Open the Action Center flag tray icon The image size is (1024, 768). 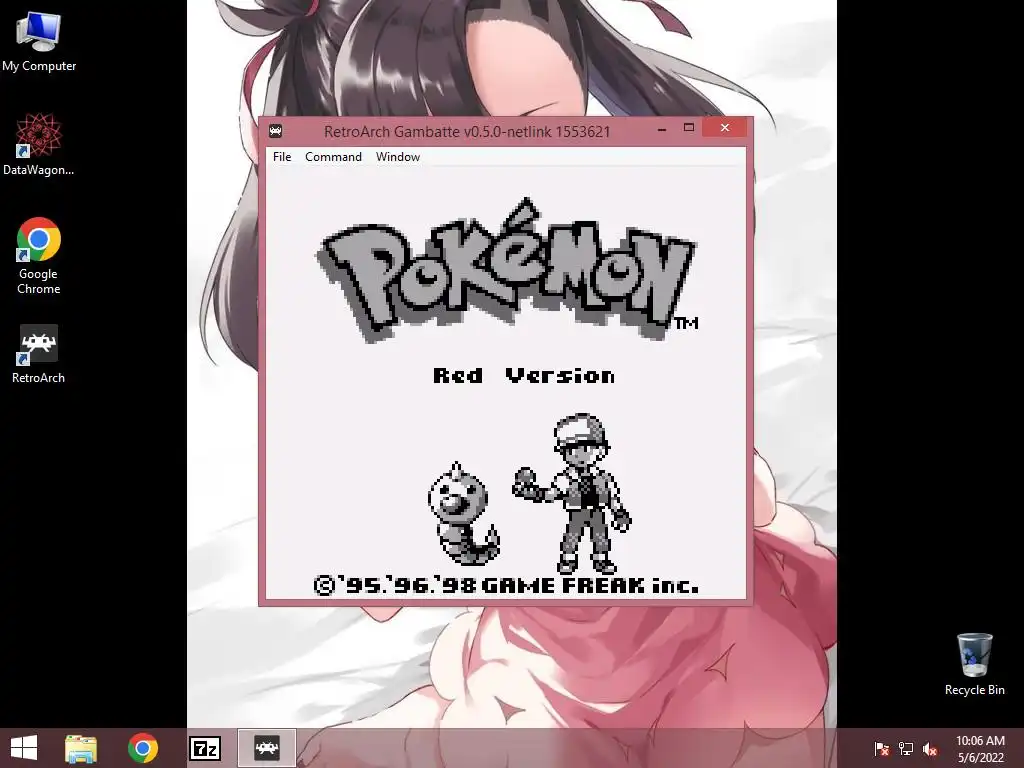click(882, 748)
